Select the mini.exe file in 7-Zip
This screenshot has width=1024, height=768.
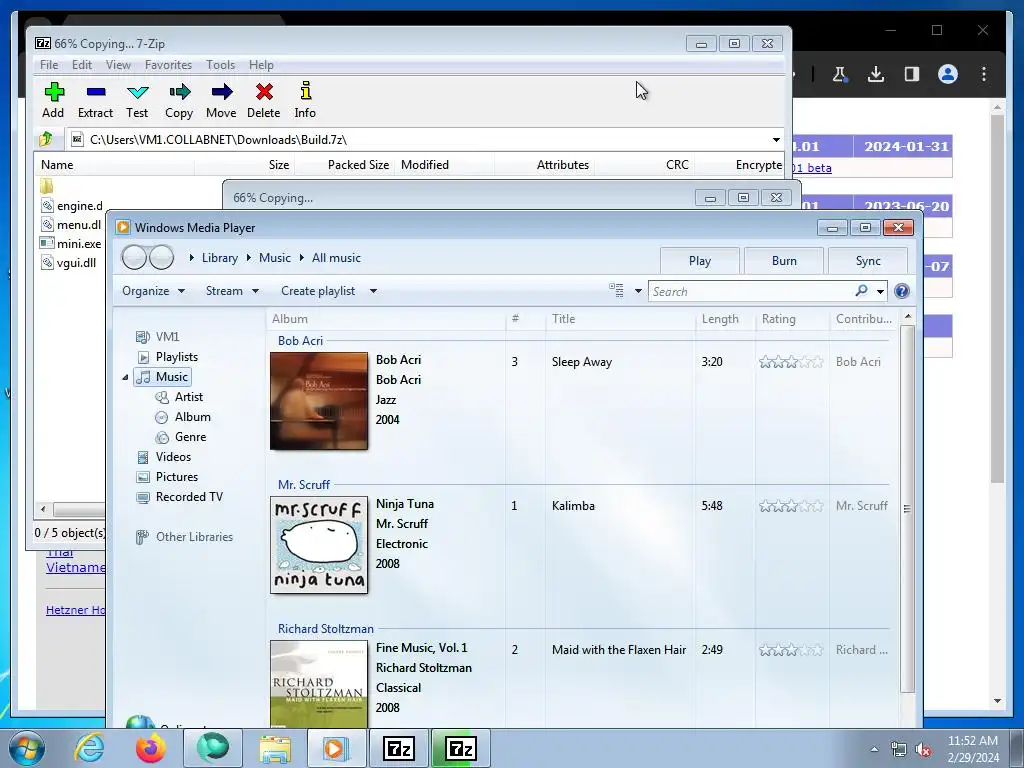[71, 244]
